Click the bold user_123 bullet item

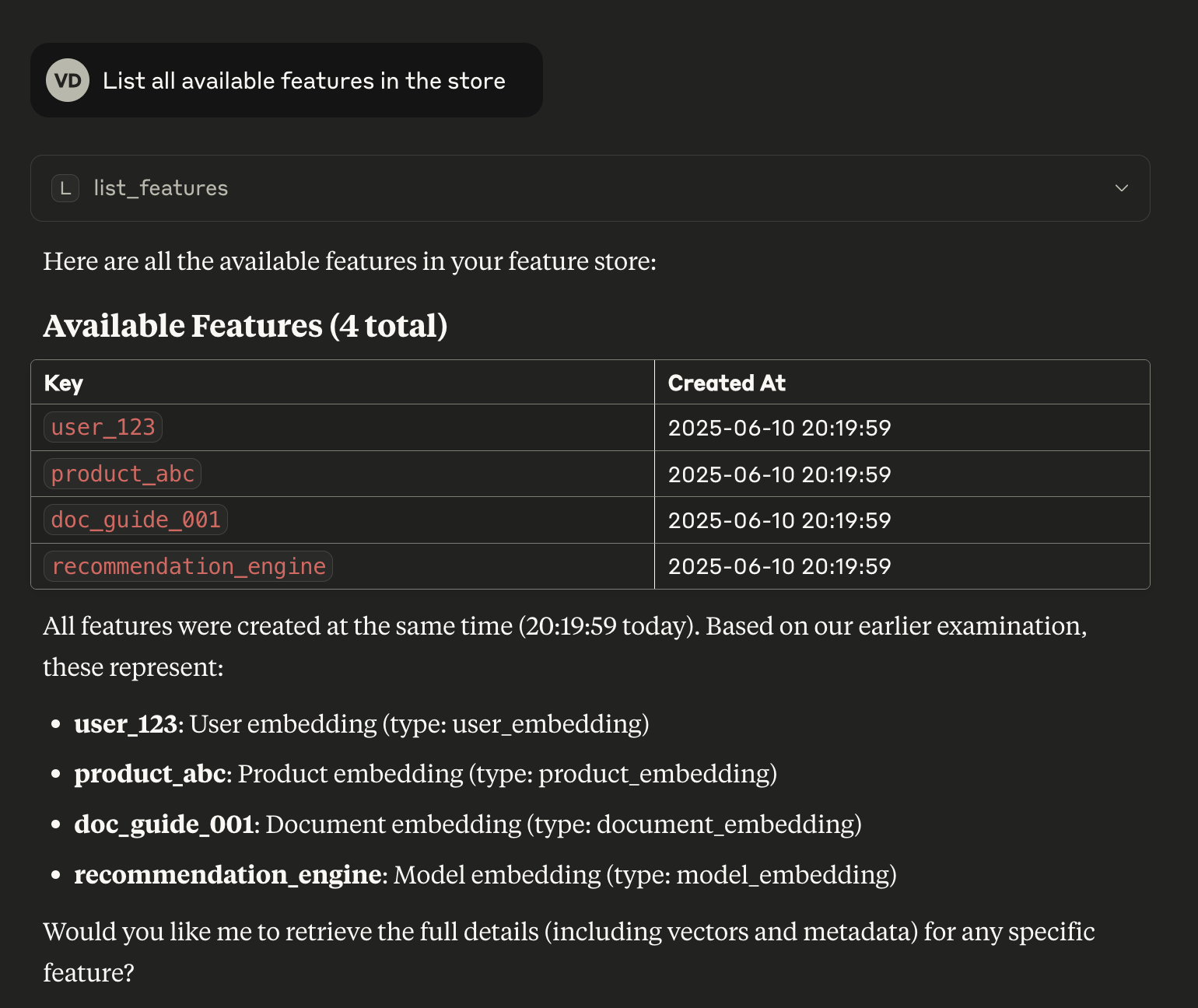[127, 724]
